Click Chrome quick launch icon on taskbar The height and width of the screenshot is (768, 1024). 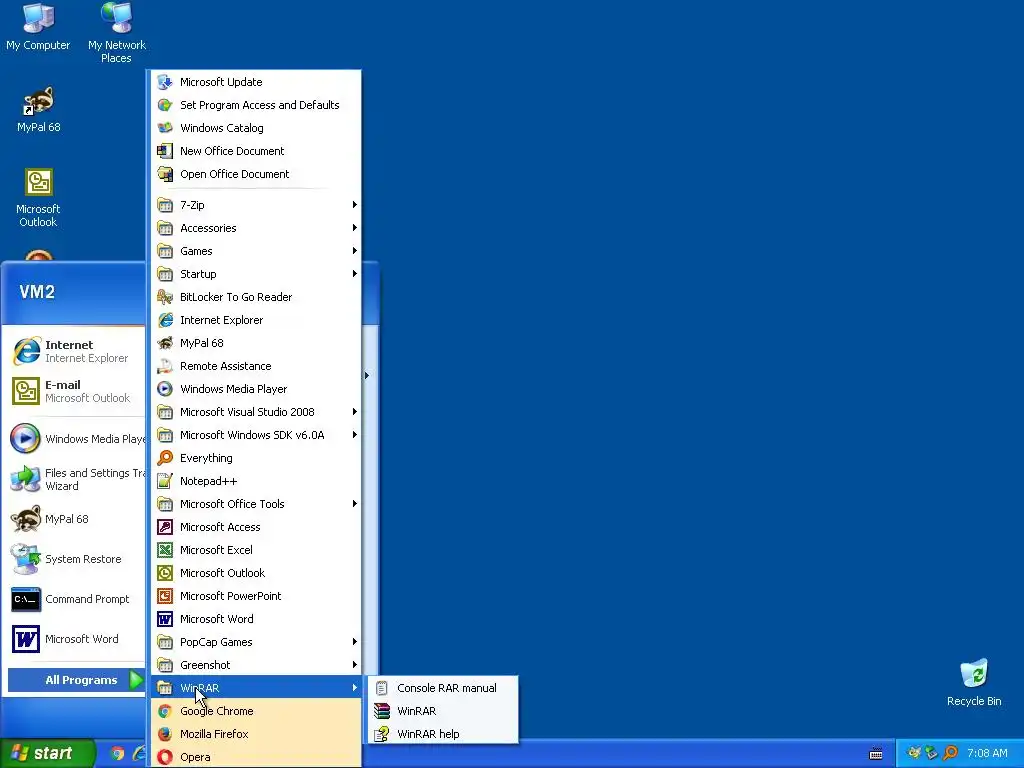117,754
